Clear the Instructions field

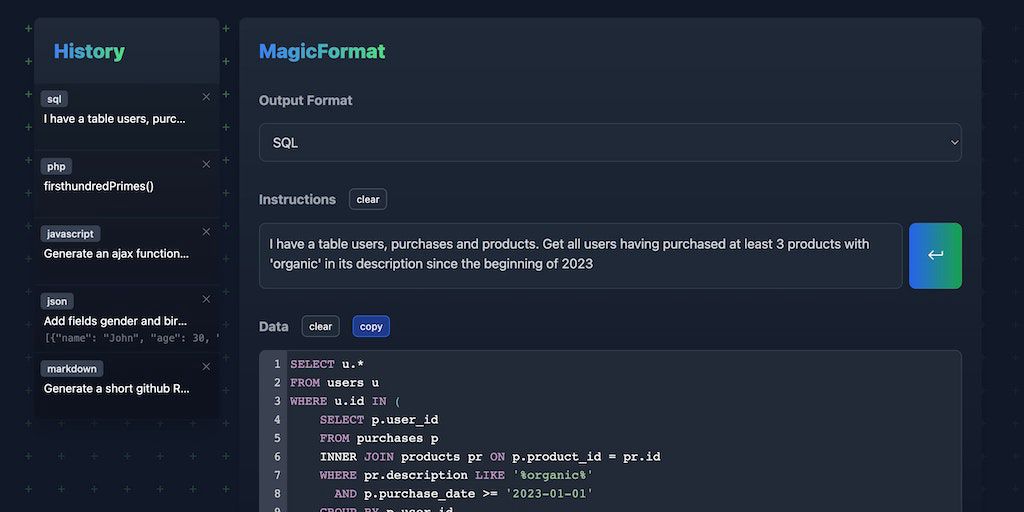368,199
